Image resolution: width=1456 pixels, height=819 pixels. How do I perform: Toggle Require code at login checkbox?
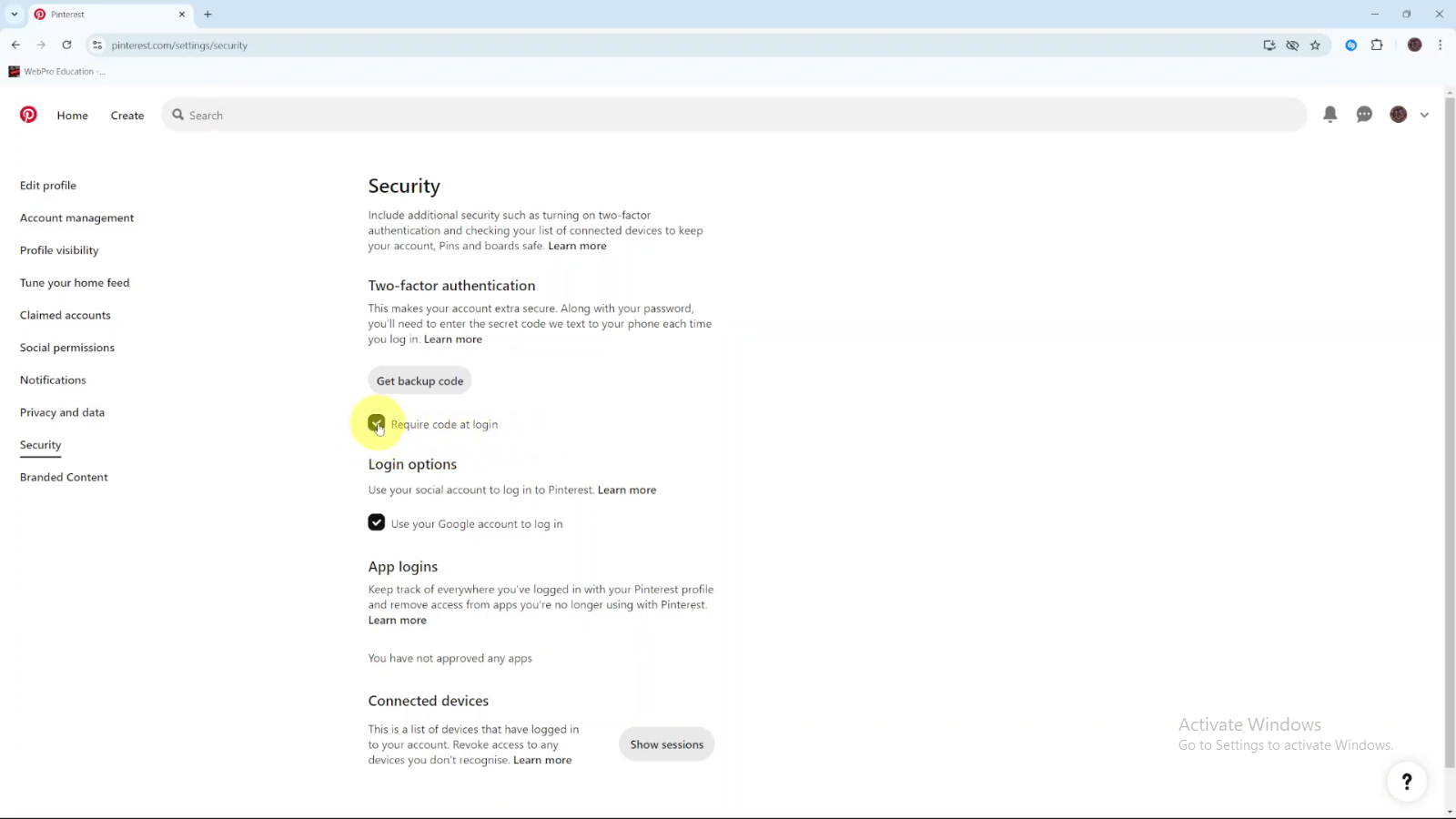(376, 423)
